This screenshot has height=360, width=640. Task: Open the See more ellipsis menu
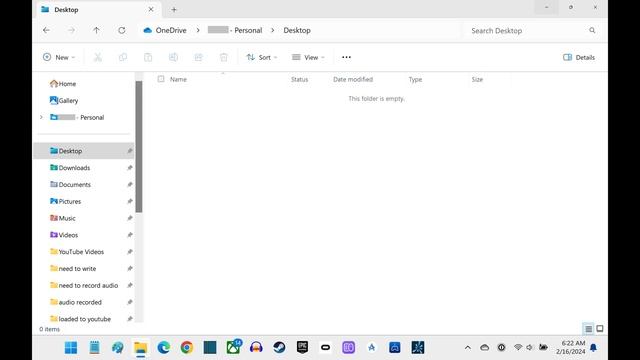347,57
